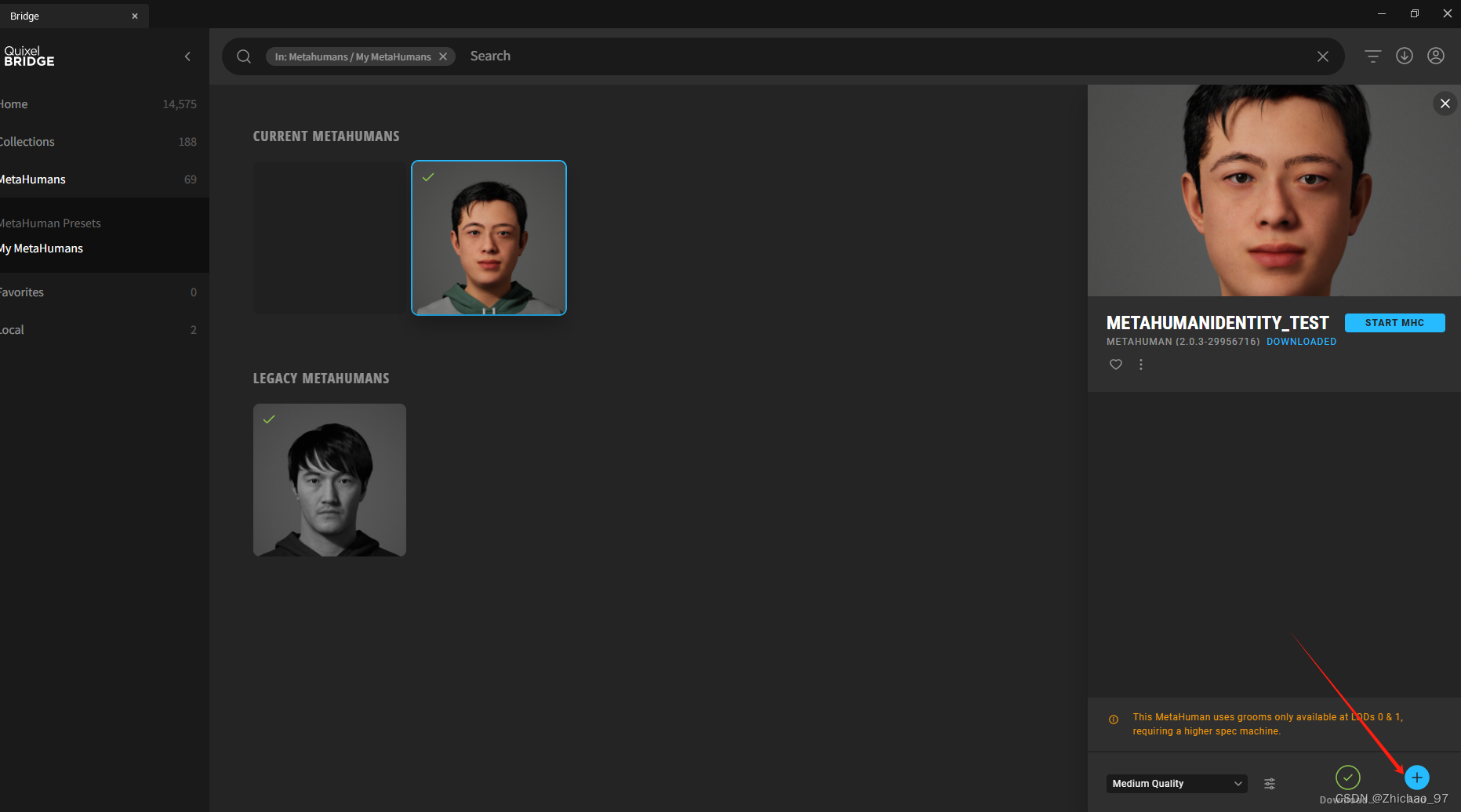1461x812 pixels.
Task: Clear the search bar with the X
Action: pyautogui.click(x=1323, y=56)
